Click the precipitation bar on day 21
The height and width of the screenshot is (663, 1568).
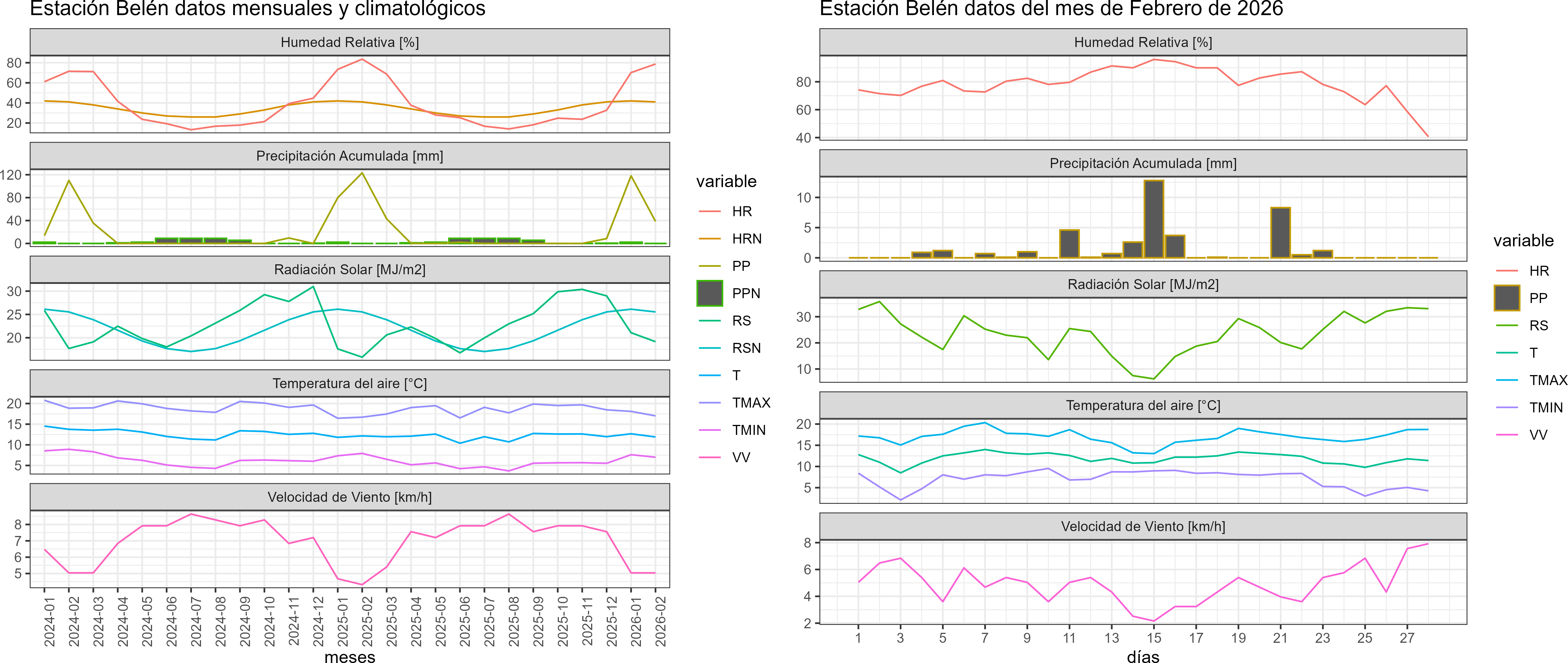pos(1280,233)
